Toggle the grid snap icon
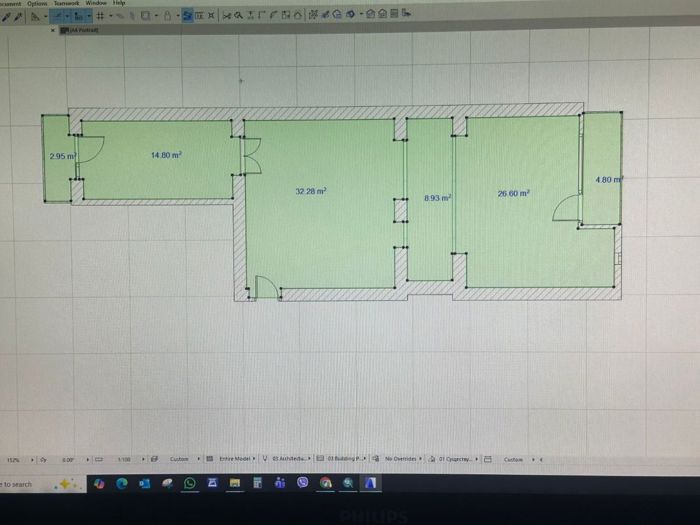The width and height of the screenshot is (700, 525). coord(100,16)
